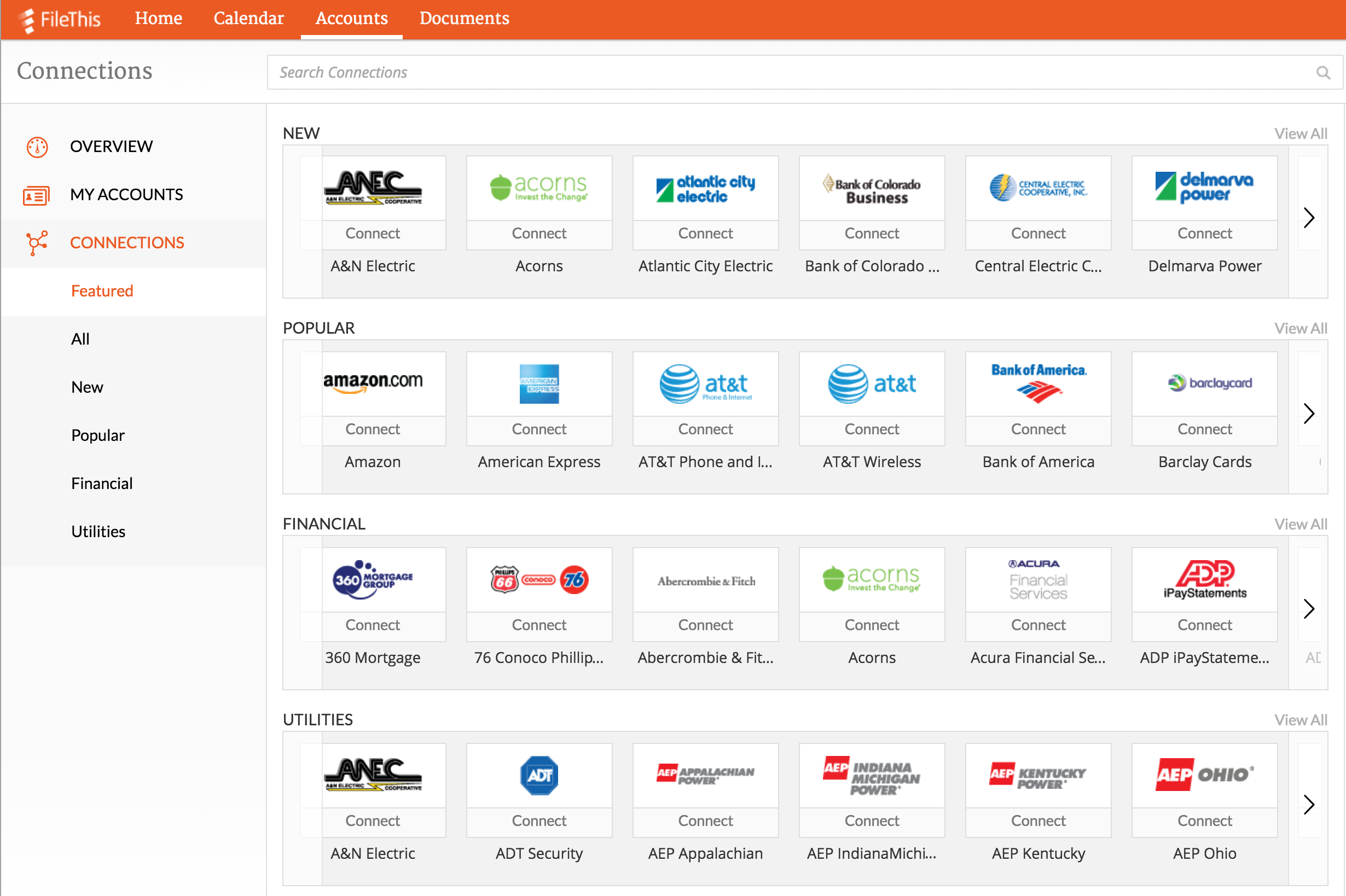Image resolution: width=1346 pixels, height=896 pixels.
Task: Advance the Utilities carousel with the arrow
Action: point(1309,805)
